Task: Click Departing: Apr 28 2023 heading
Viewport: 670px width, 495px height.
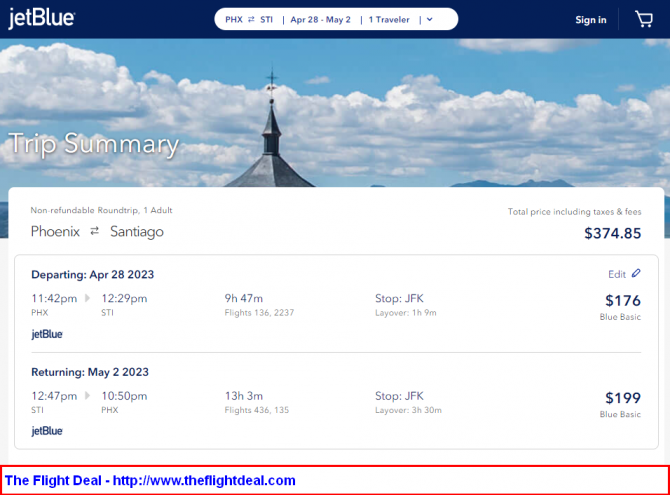Action: point(93,274)
